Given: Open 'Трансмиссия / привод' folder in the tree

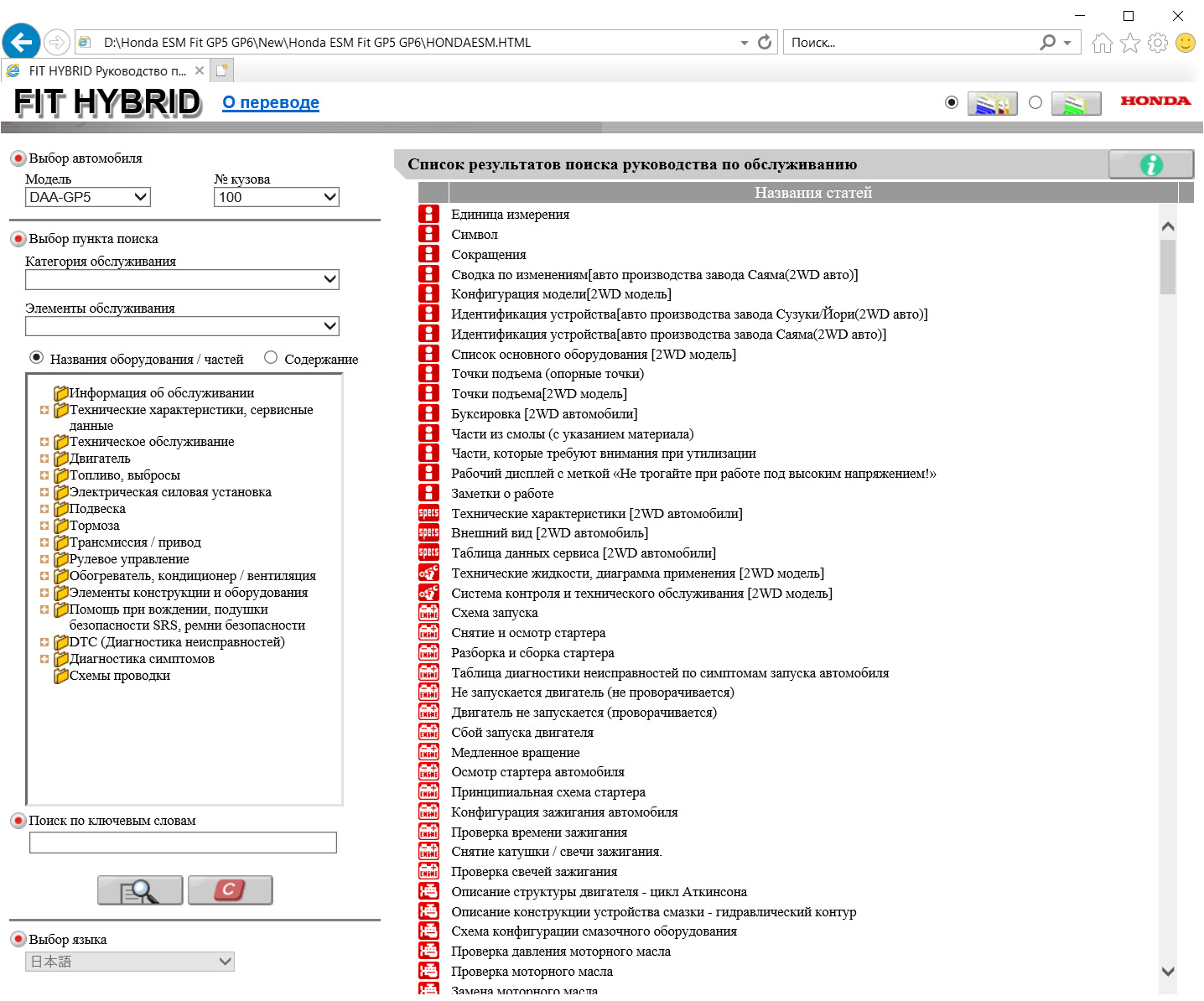Looking at the screenshot, I should 135,542.
